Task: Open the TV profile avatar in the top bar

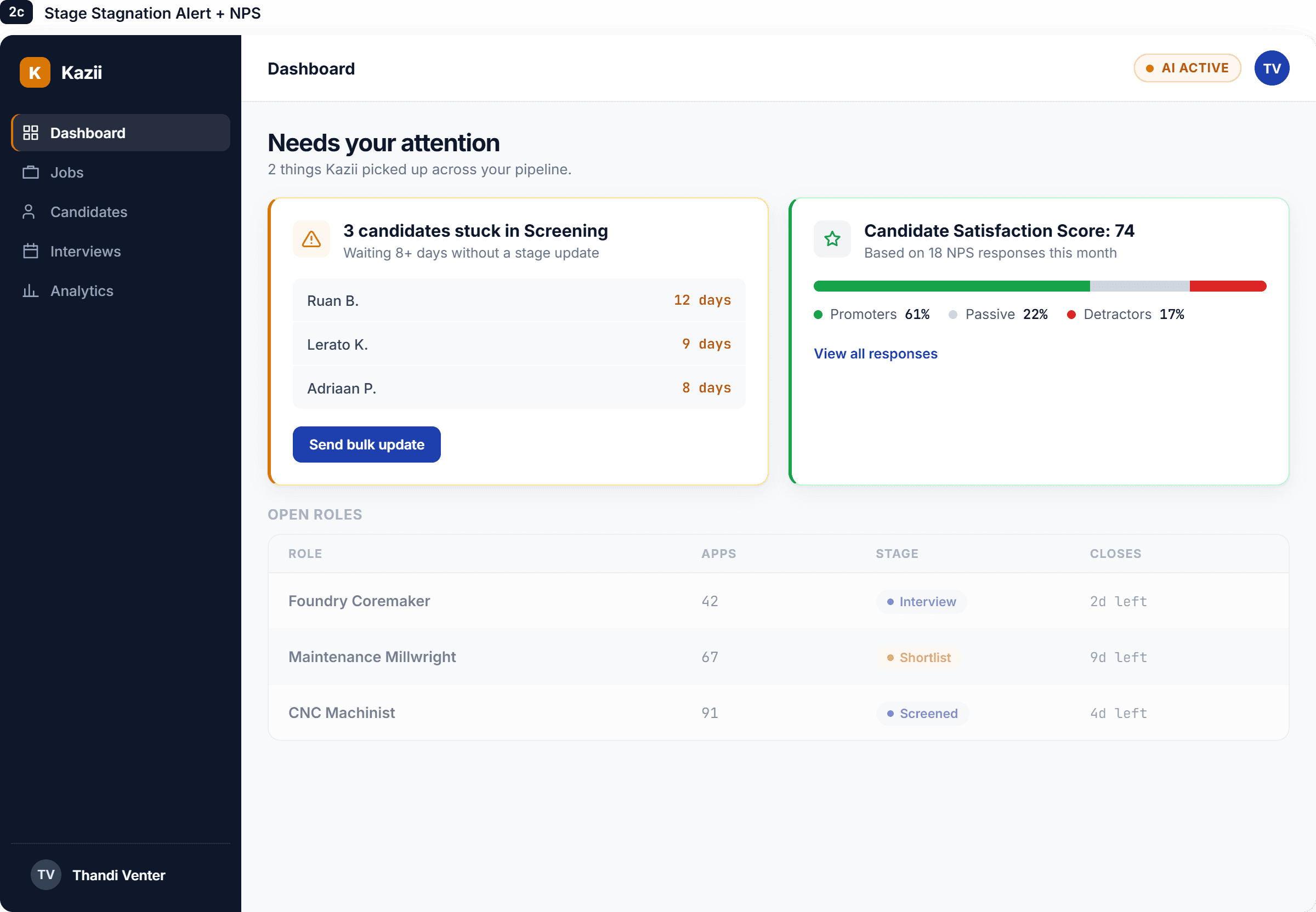Action: point(1272,68)
